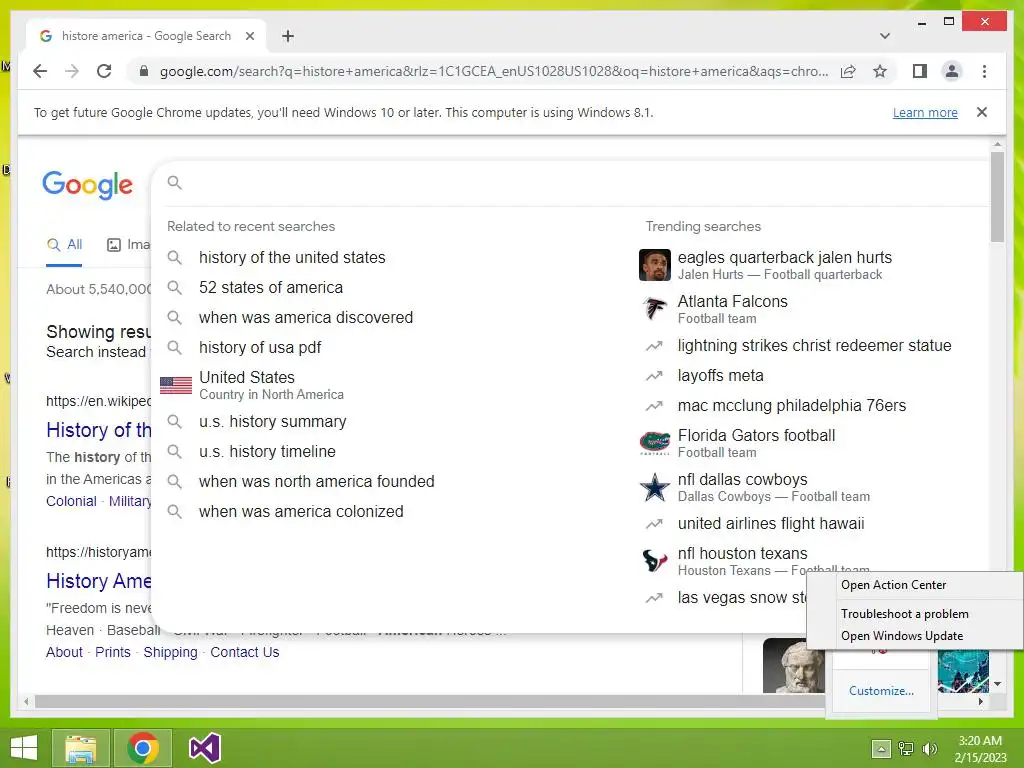Screen dimensions: 1024x768
Task: Click the forward navigation arrow
Action: (72, 71)
